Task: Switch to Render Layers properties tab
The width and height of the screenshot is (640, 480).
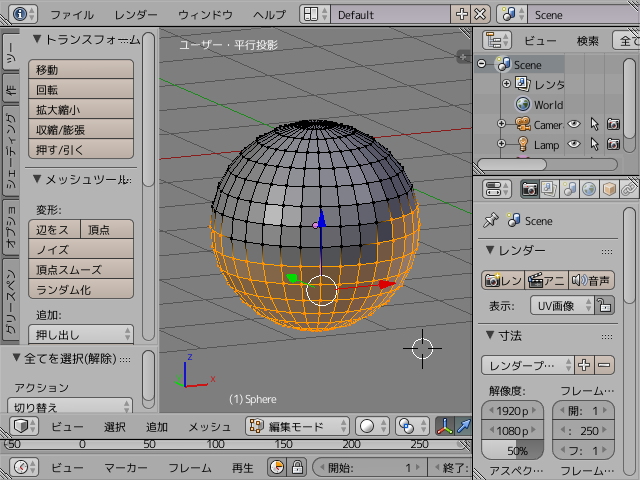Action: tap(549, 189)
